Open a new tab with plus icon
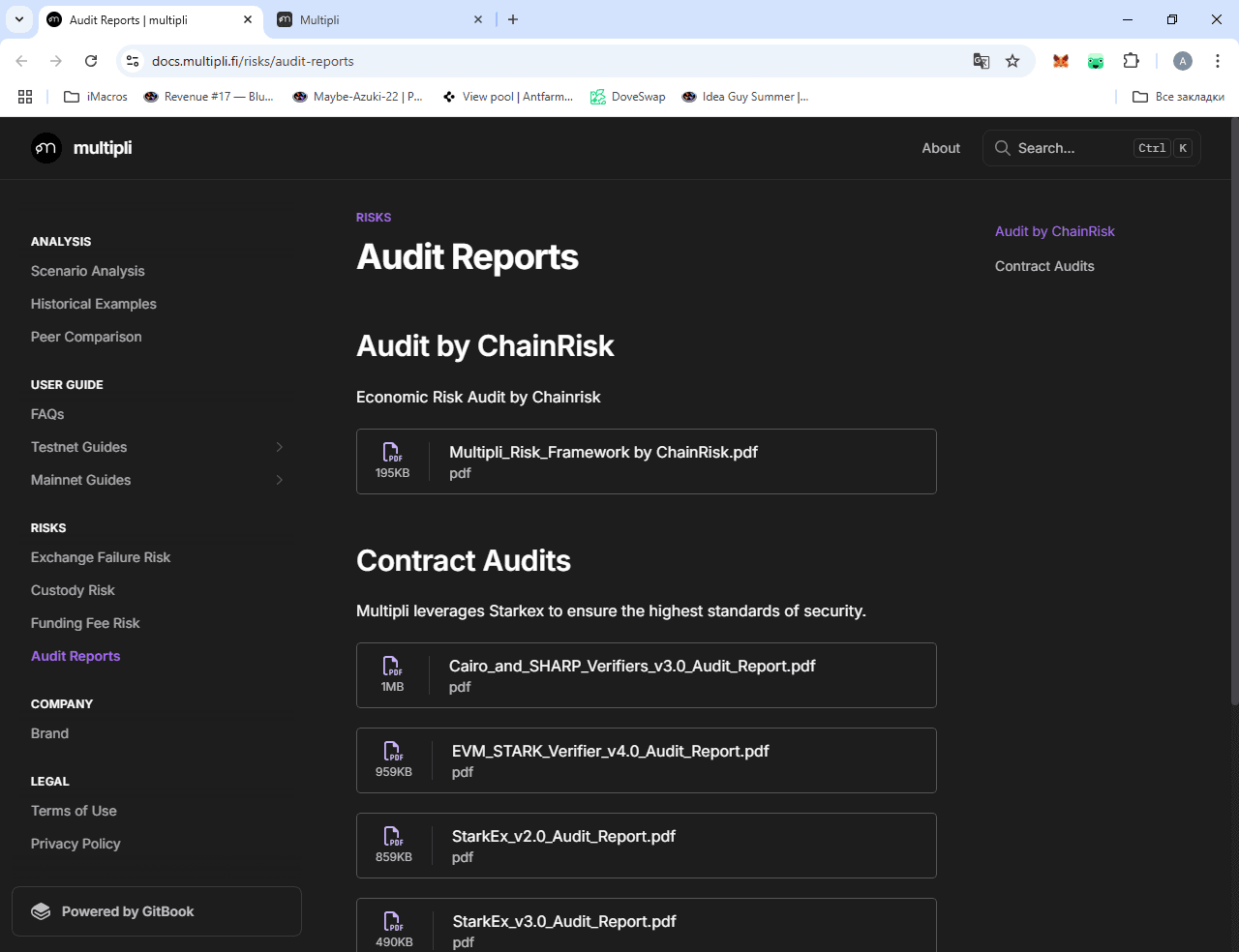The height and width of the screenshot is (952, 1239). coord(513,19)
